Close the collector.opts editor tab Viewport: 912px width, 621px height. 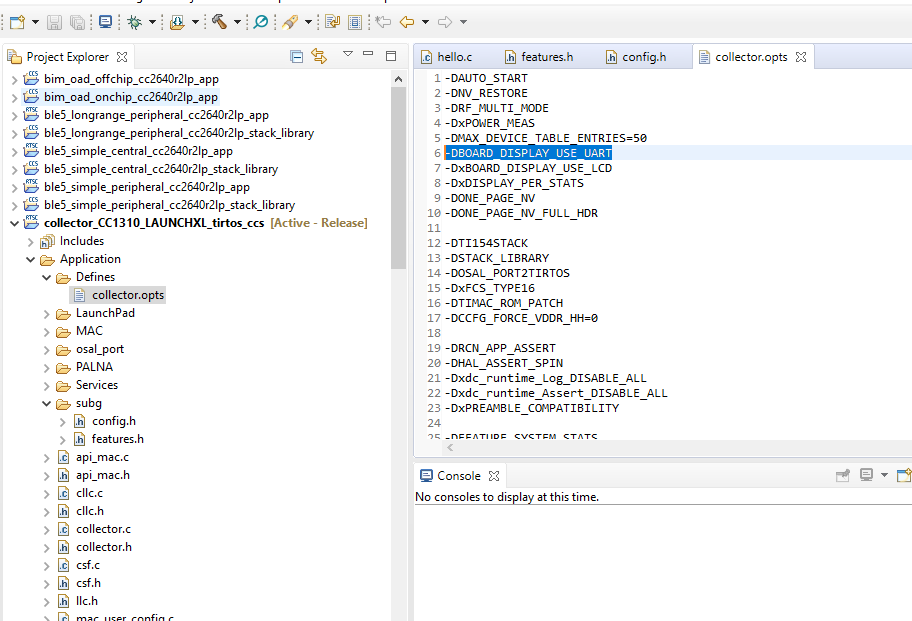pyautogui.click(x=800, y=57)
